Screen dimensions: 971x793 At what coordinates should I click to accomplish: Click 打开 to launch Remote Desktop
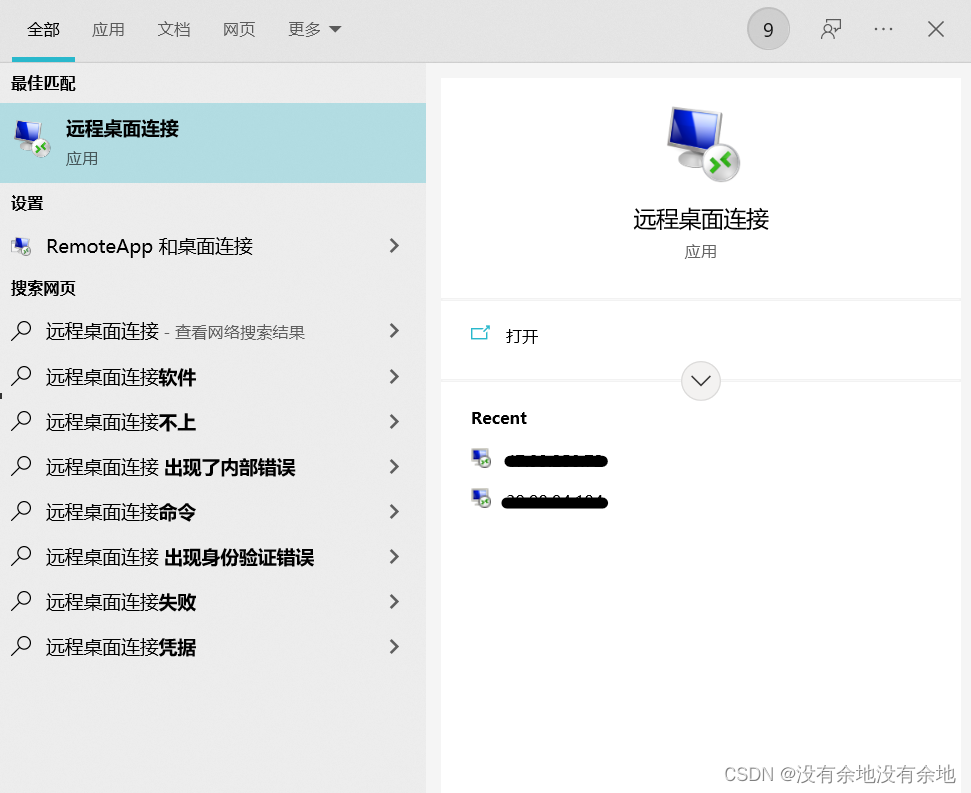(522, 336)
